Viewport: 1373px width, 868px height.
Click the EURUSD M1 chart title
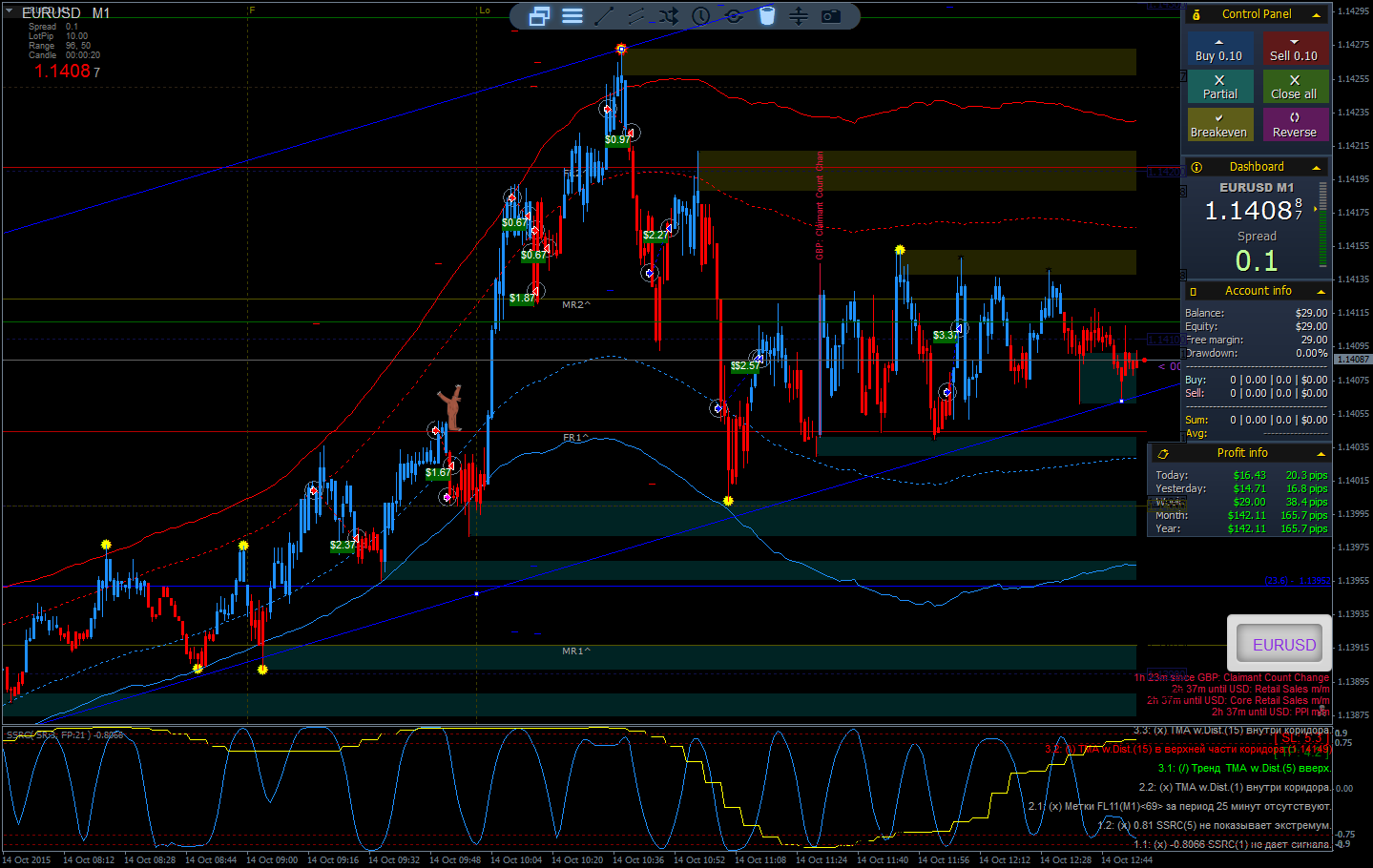coord(66,12)
